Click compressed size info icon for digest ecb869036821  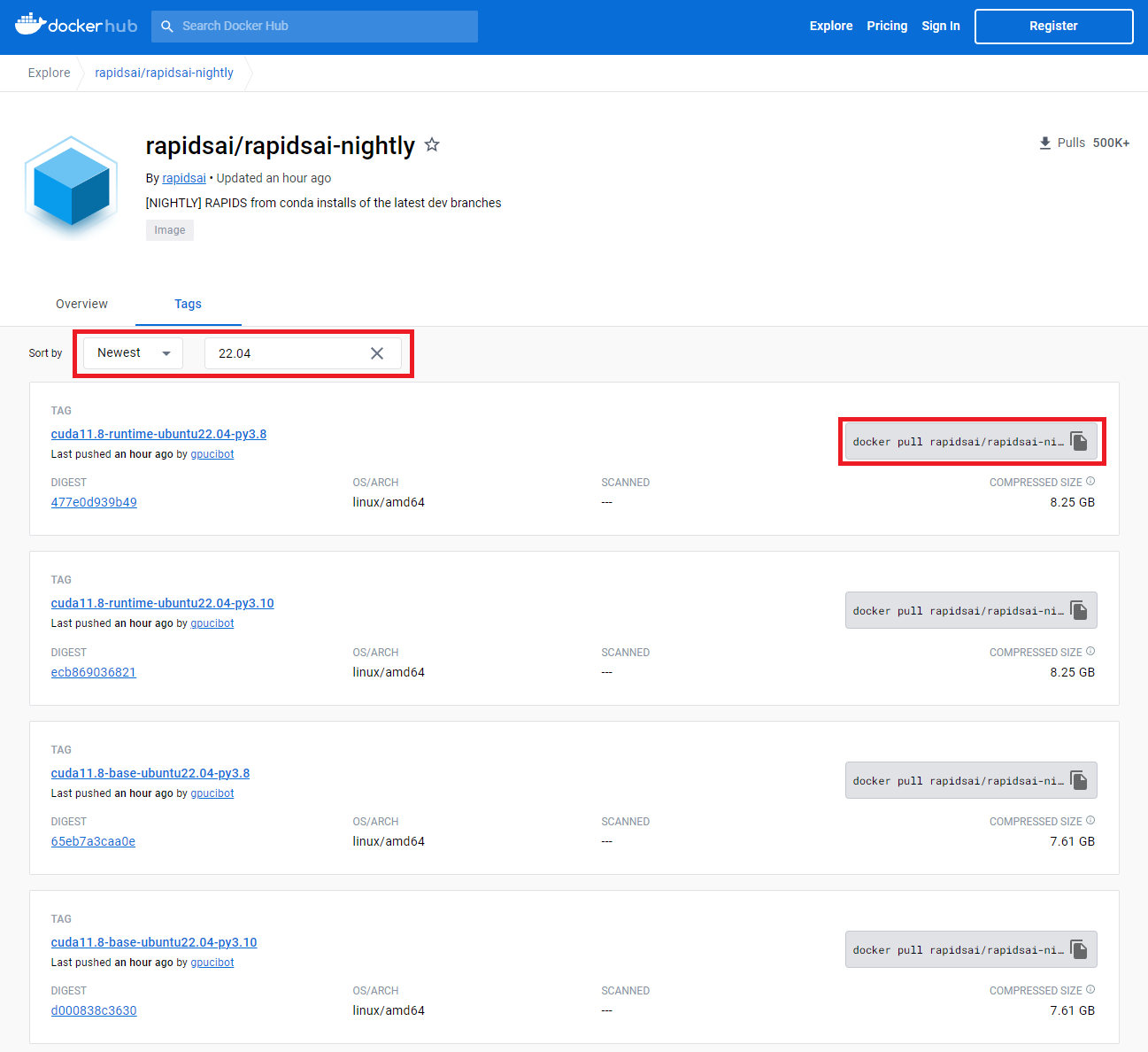pyautogui.click(x=1090, y=652)
